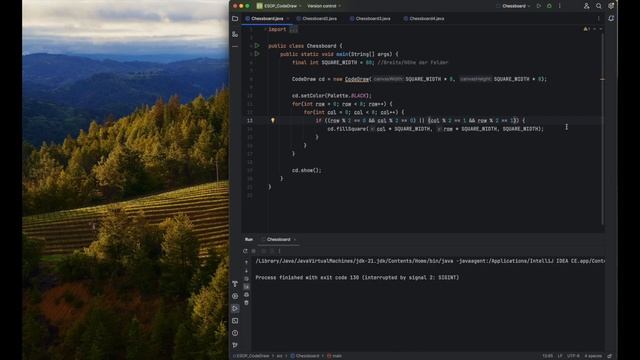640x360 pixels.
Task: Open the Run tool window play icon
Action: (235, 309)
